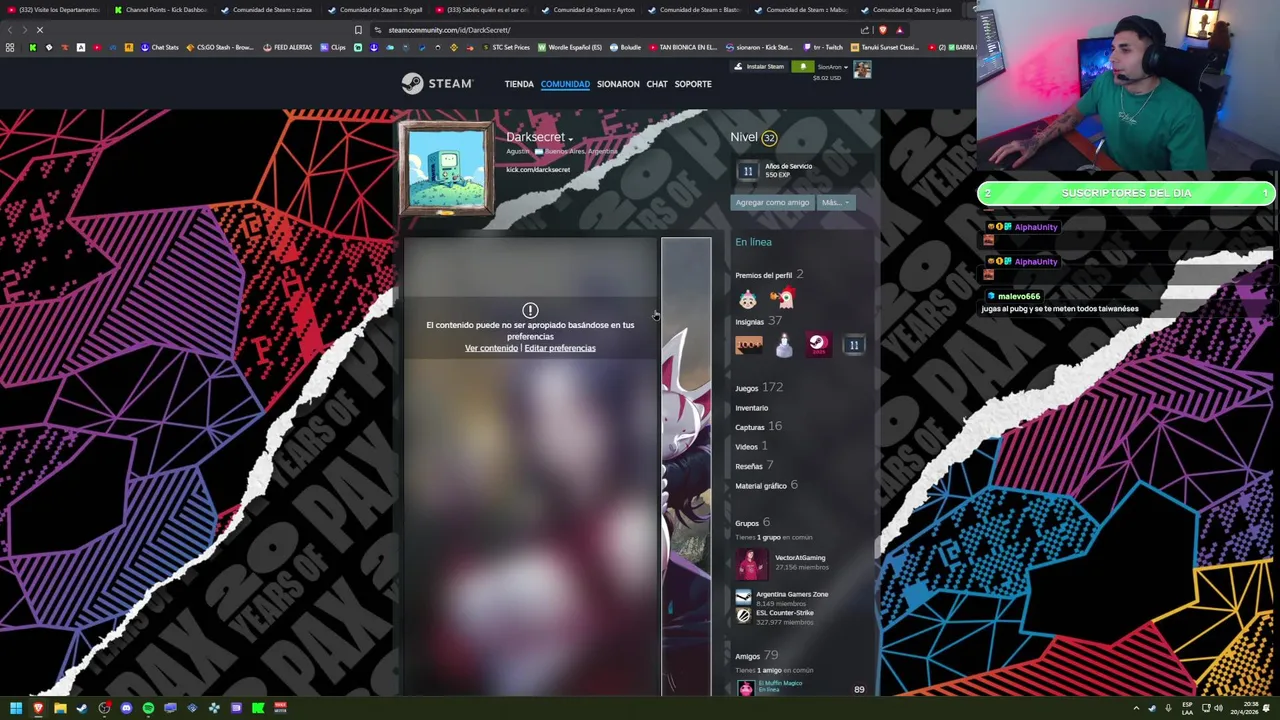Viewport: 1280px width, 720px height.
Task: Stop page loading with the X button
Action: click(x=39, y=30)
